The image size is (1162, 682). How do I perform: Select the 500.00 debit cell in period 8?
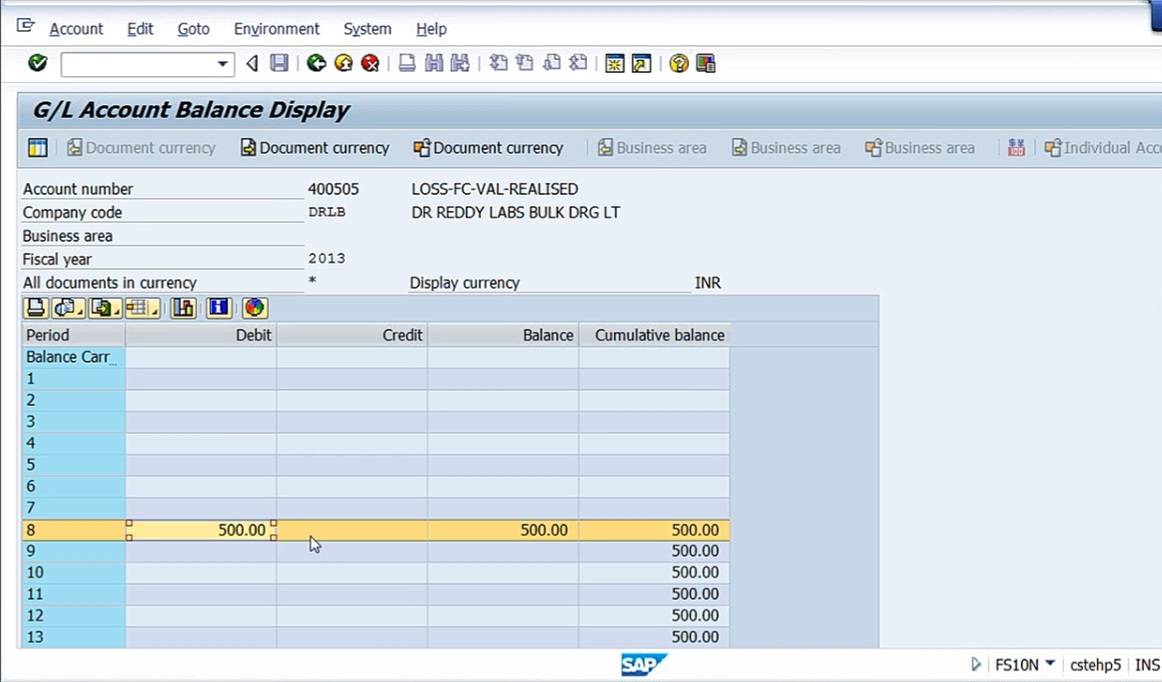tap(201, 530)
